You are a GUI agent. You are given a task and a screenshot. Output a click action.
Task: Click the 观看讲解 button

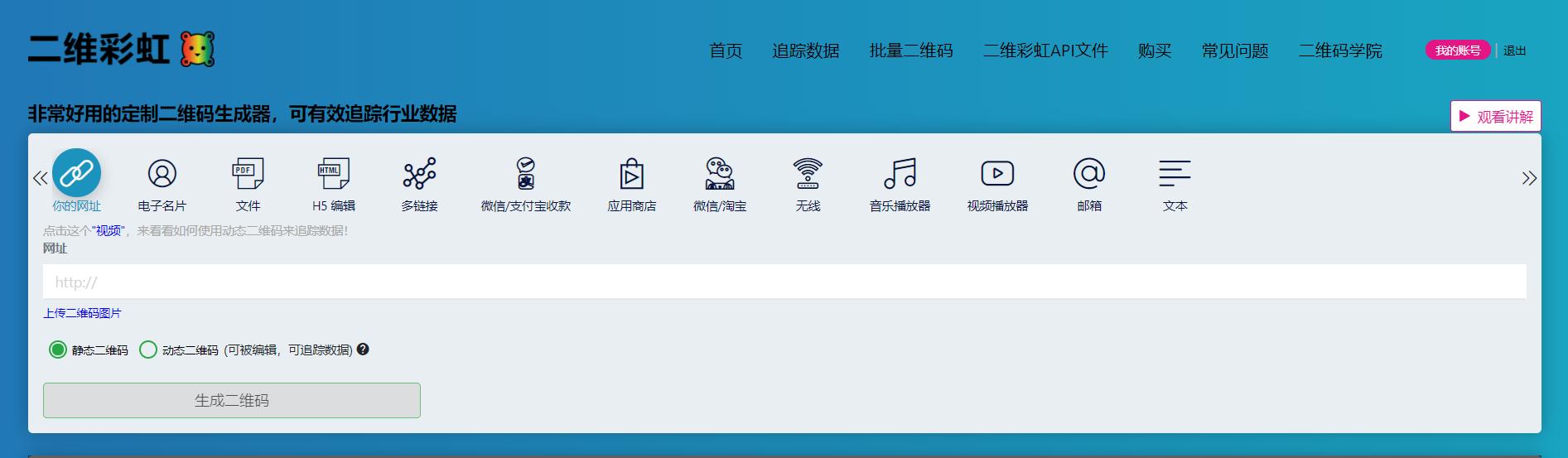tap(1496, 116)
